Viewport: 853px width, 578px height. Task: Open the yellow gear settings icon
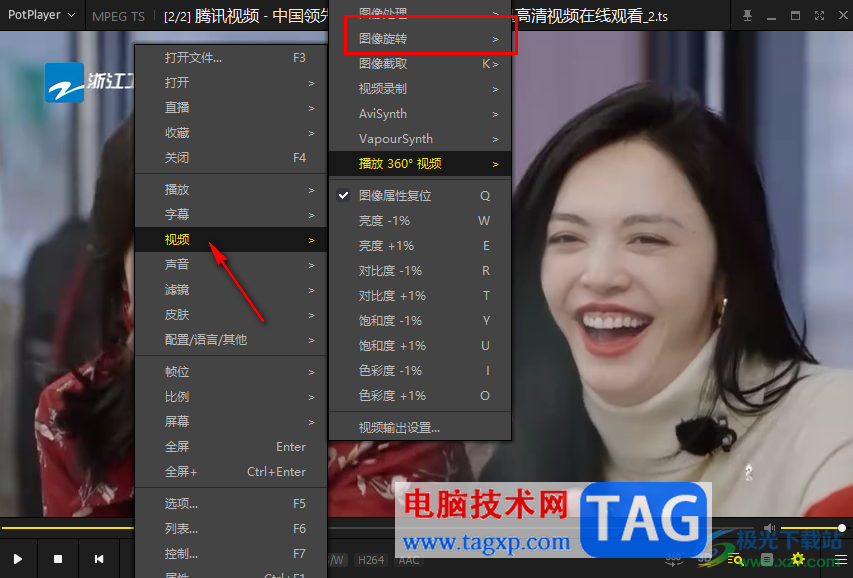[798, 559]
